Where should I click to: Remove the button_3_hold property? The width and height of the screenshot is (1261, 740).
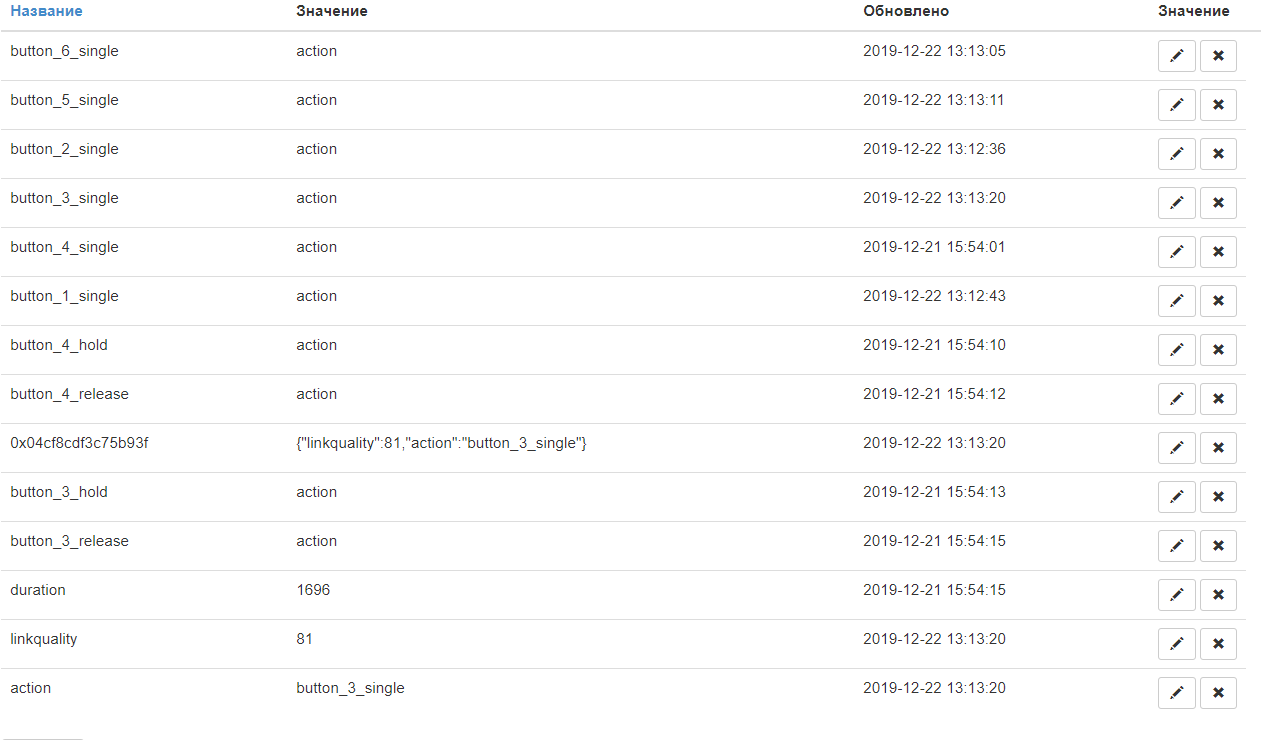click(x=1218, y=497)
